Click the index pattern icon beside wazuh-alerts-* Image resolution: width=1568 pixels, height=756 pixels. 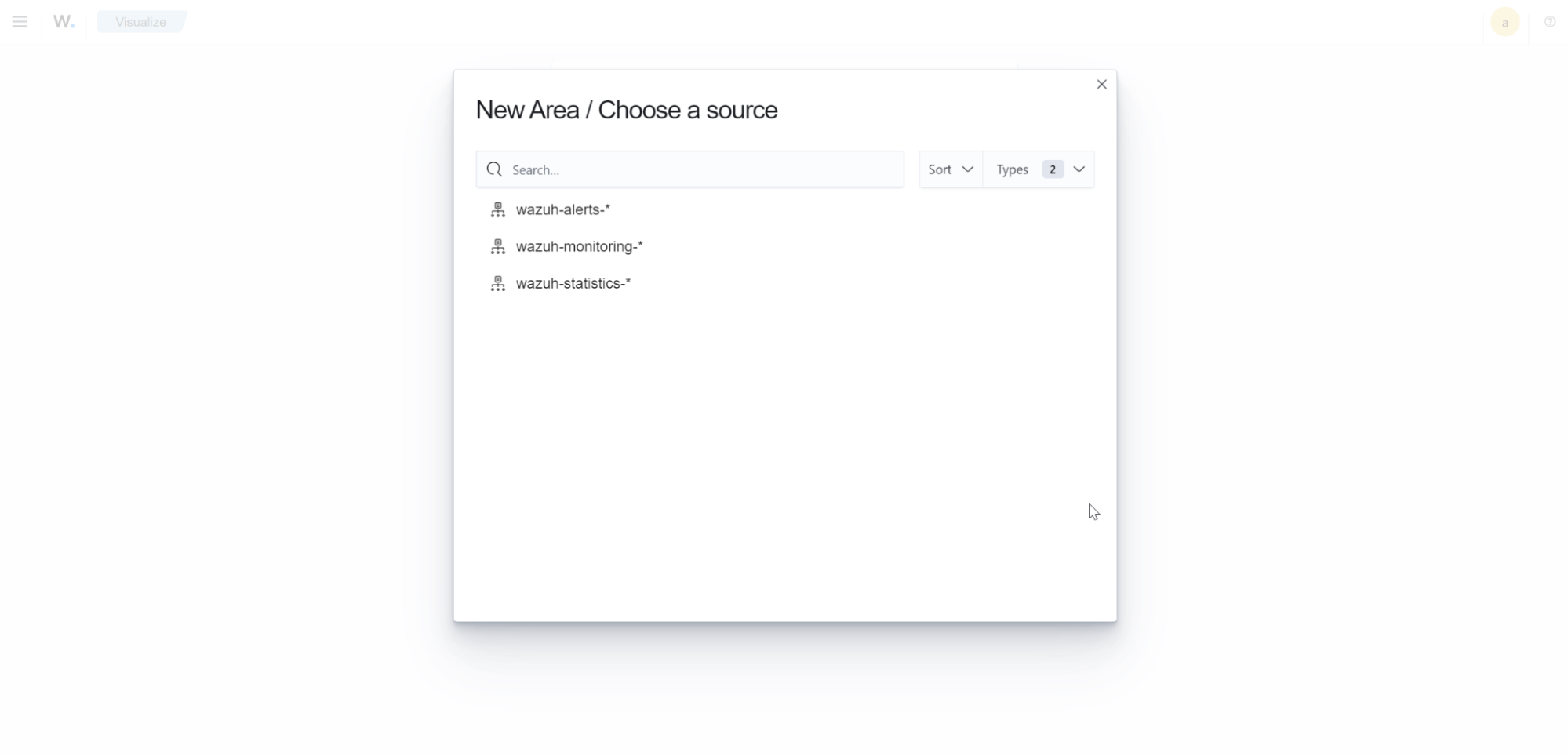pos(498,209)
